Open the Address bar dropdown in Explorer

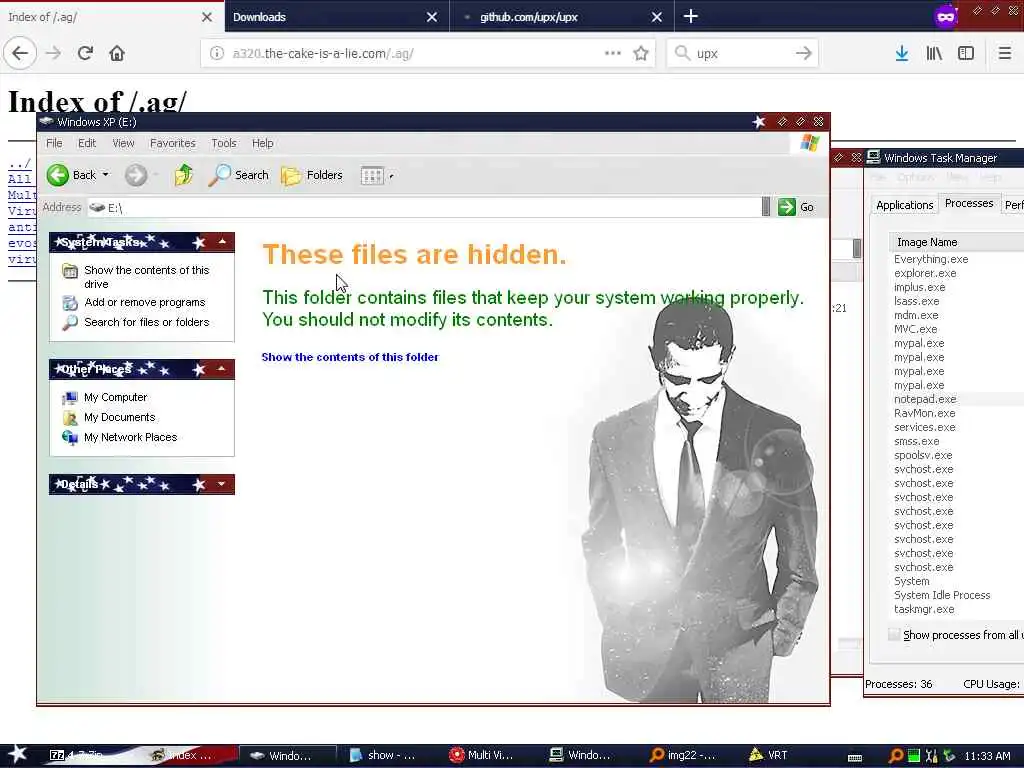point(766,207)
